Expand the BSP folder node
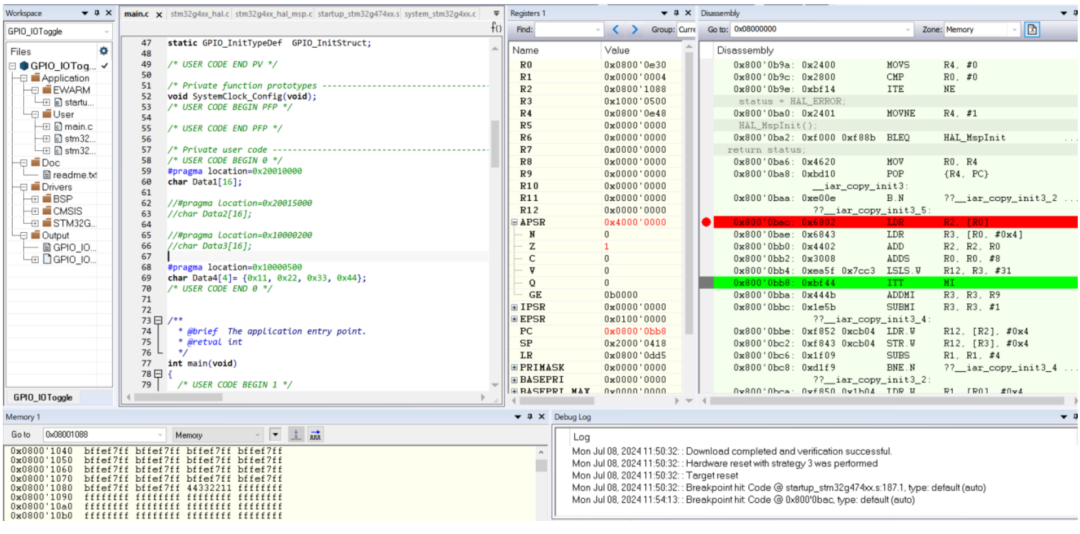This screenshot has width=1080, height=534. 35,198
